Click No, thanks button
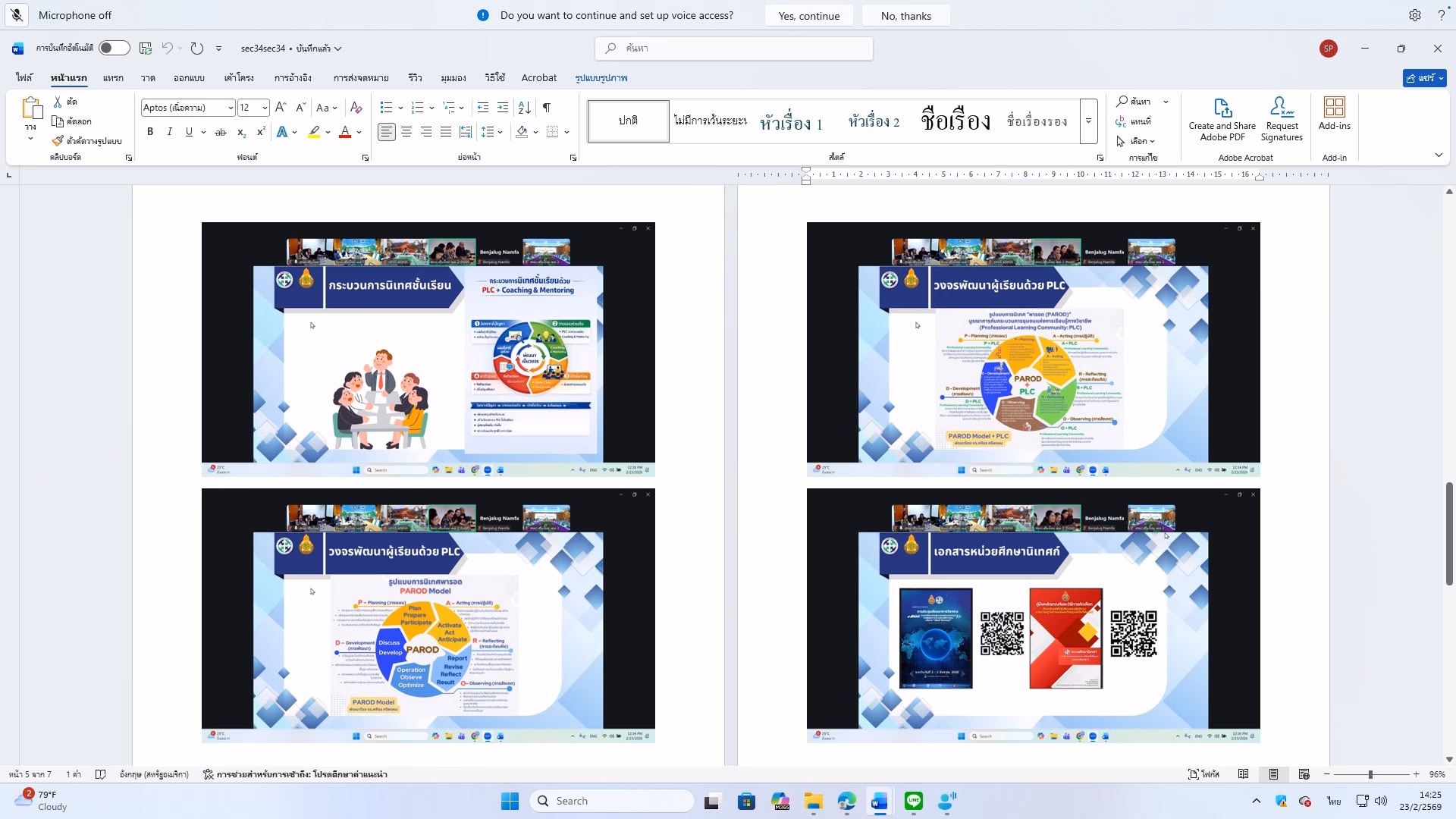 pyautogui.click(x=905, y=16)
